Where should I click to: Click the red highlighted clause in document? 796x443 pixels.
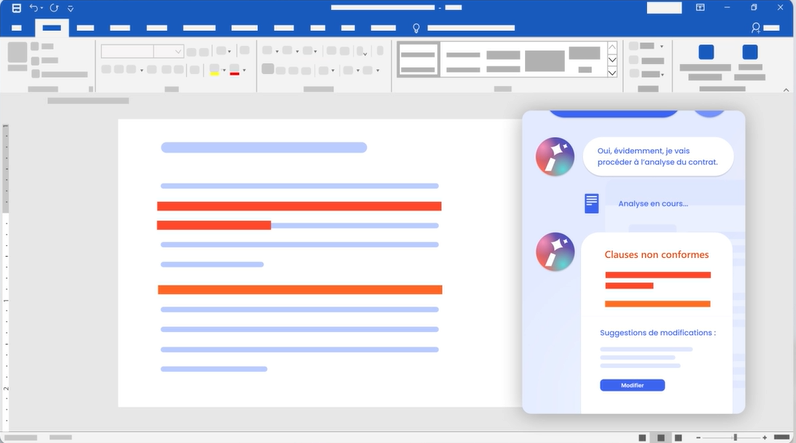point(299,206)
